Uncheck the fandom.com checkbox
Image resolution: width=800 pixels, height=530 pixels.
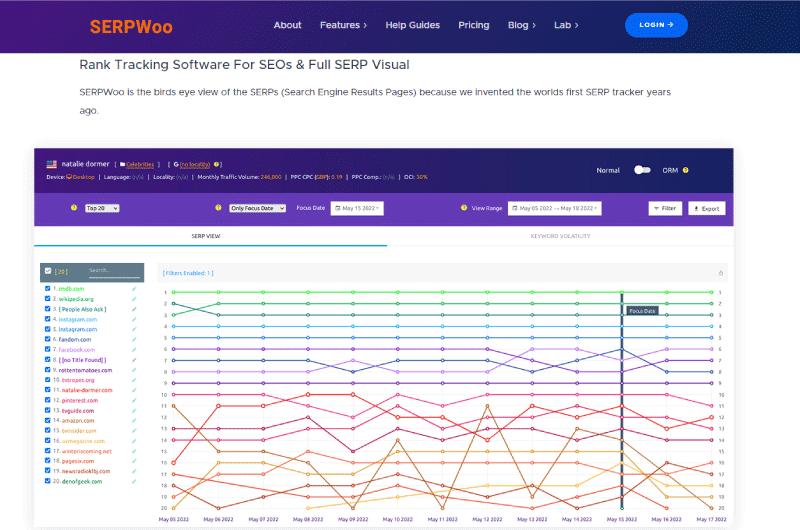click(47, 339)
